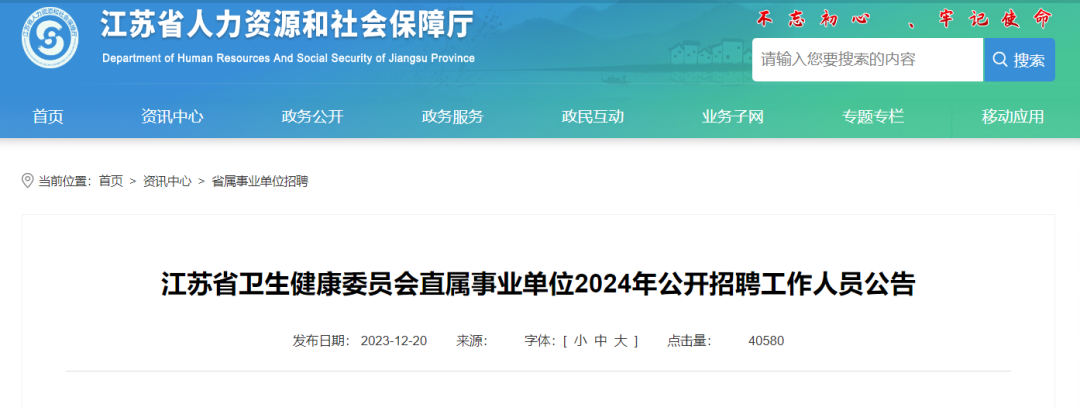This screenshot has height=408, width=1080.
Task: Click the 省属事业单位招聘 breadcrumb link
Action: click(260, 181)
